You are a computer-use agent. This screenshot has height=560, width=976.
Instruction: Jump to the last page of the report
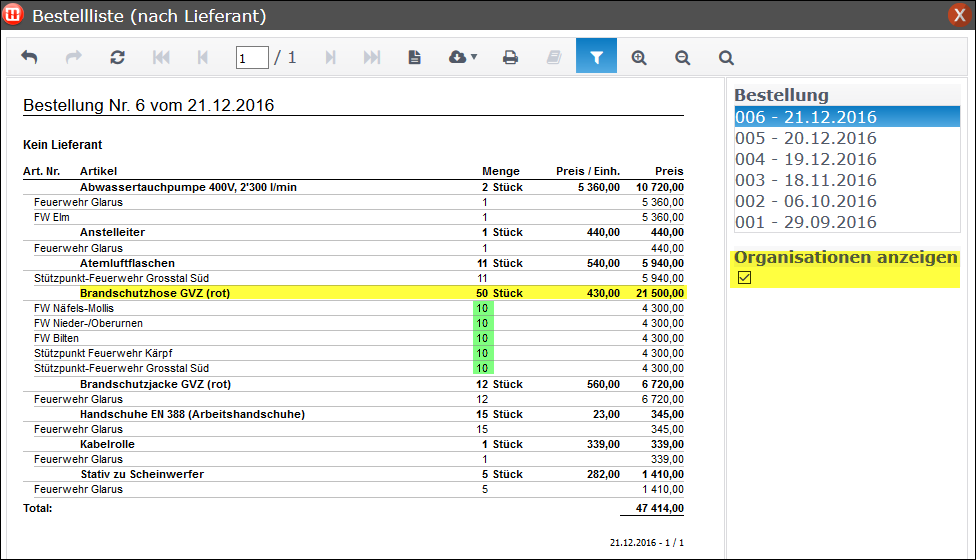371,58
